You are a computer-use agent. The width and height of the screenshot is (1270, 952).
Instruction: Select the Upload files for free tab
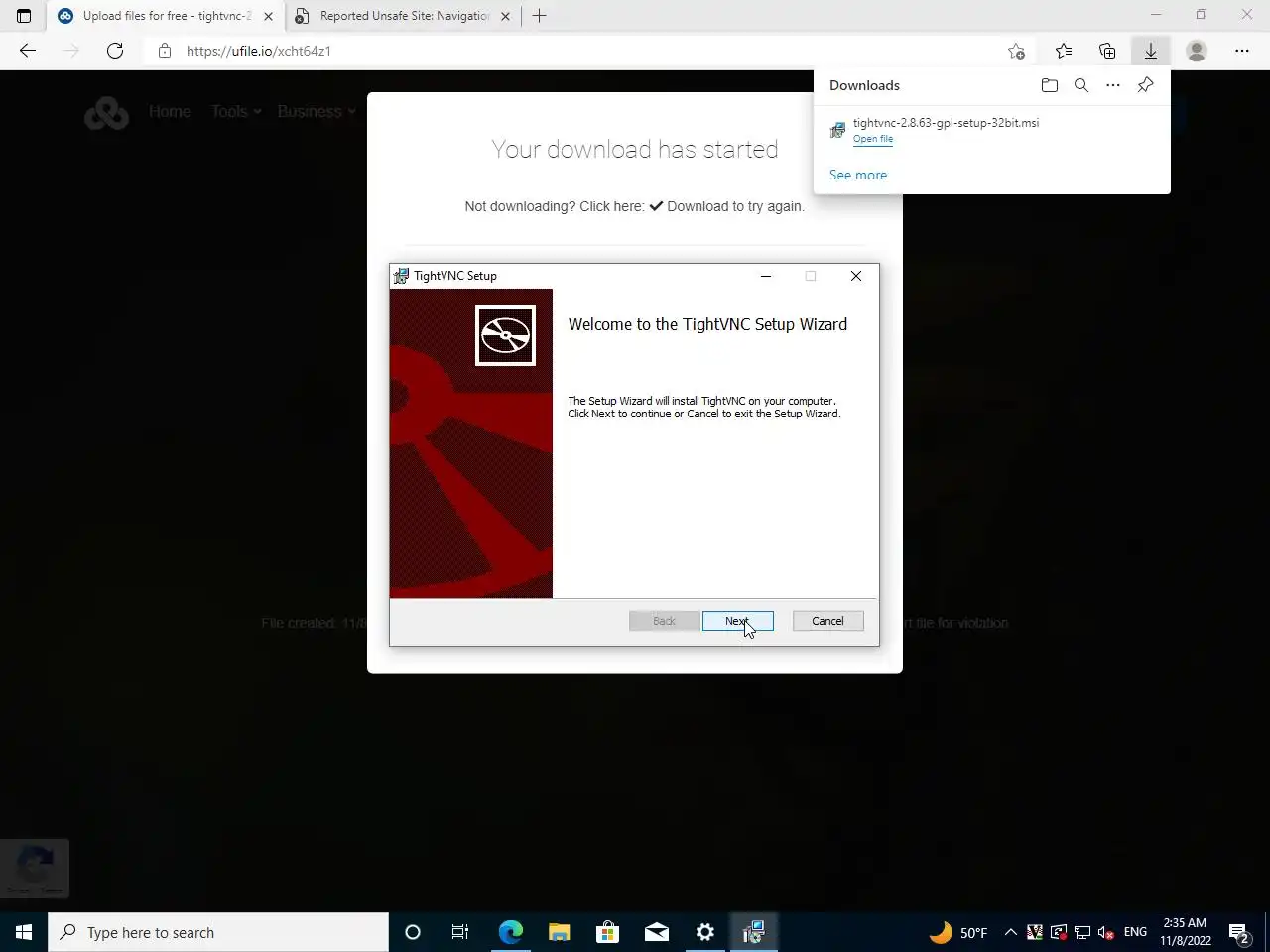[x=167, y=16]
